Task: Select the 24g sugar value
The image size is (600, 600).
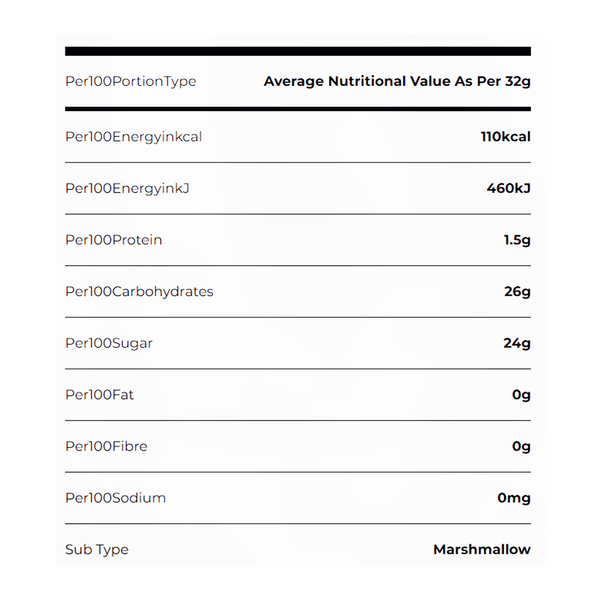Action: (518, 343)
